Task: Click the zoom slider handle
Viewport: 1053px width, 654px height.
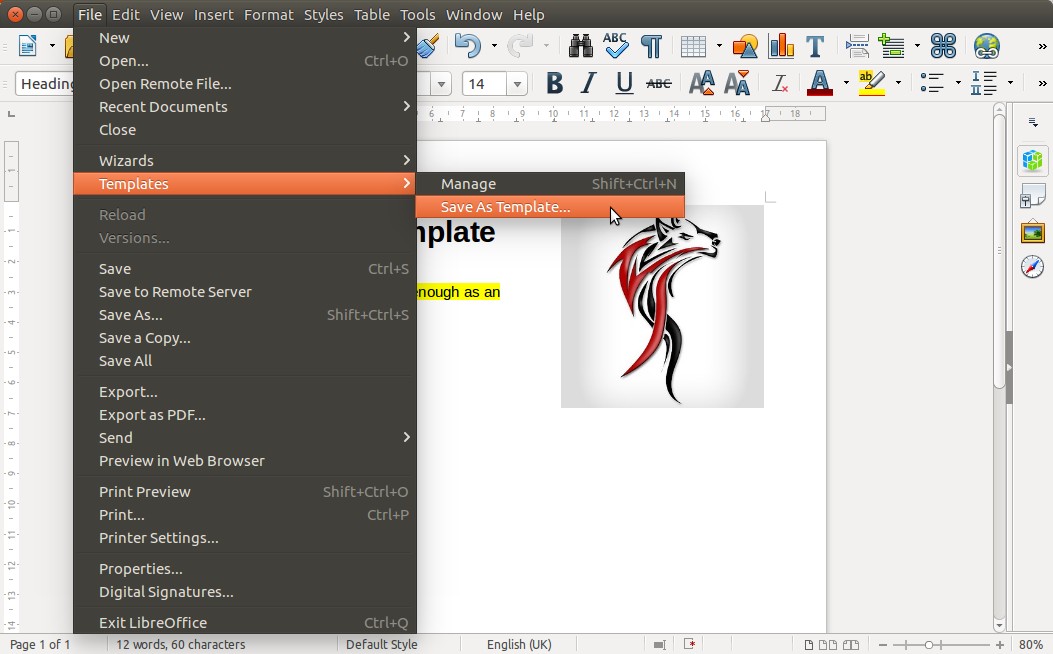Action: point(929,645)
